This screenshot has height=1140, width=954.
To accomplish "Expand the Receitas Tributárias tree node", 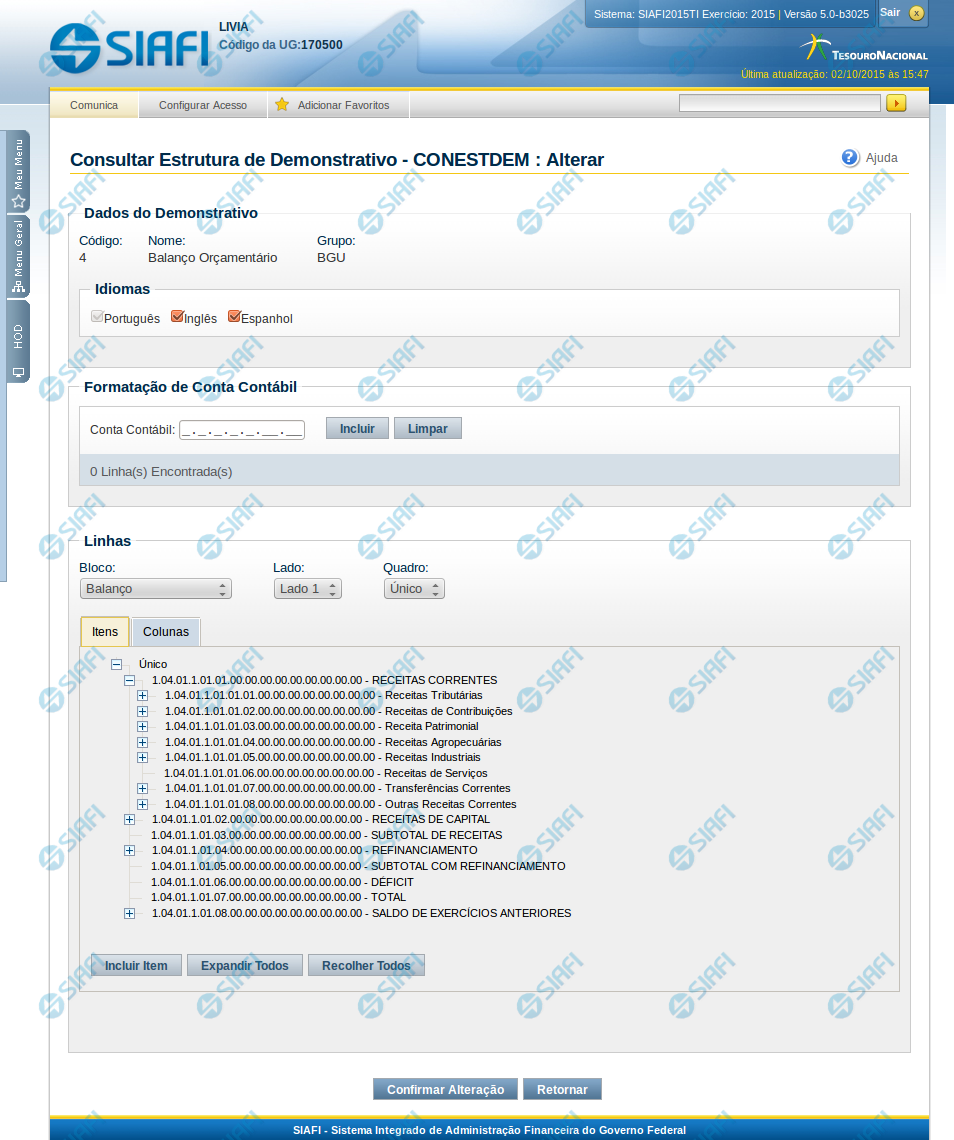I will click(x=142, y=695).
